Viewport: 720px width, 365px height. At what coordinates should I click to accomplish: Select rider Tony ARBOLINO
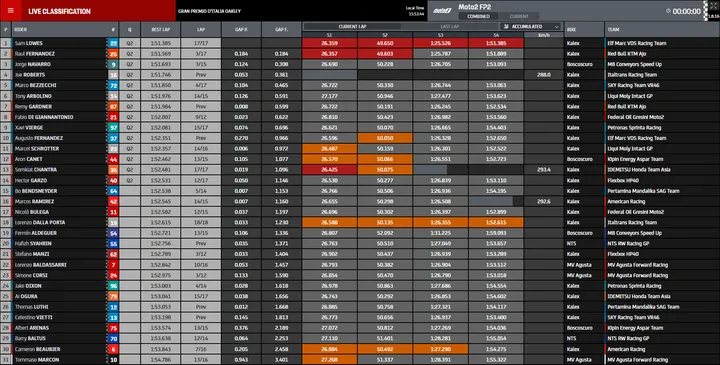point(33,96)
